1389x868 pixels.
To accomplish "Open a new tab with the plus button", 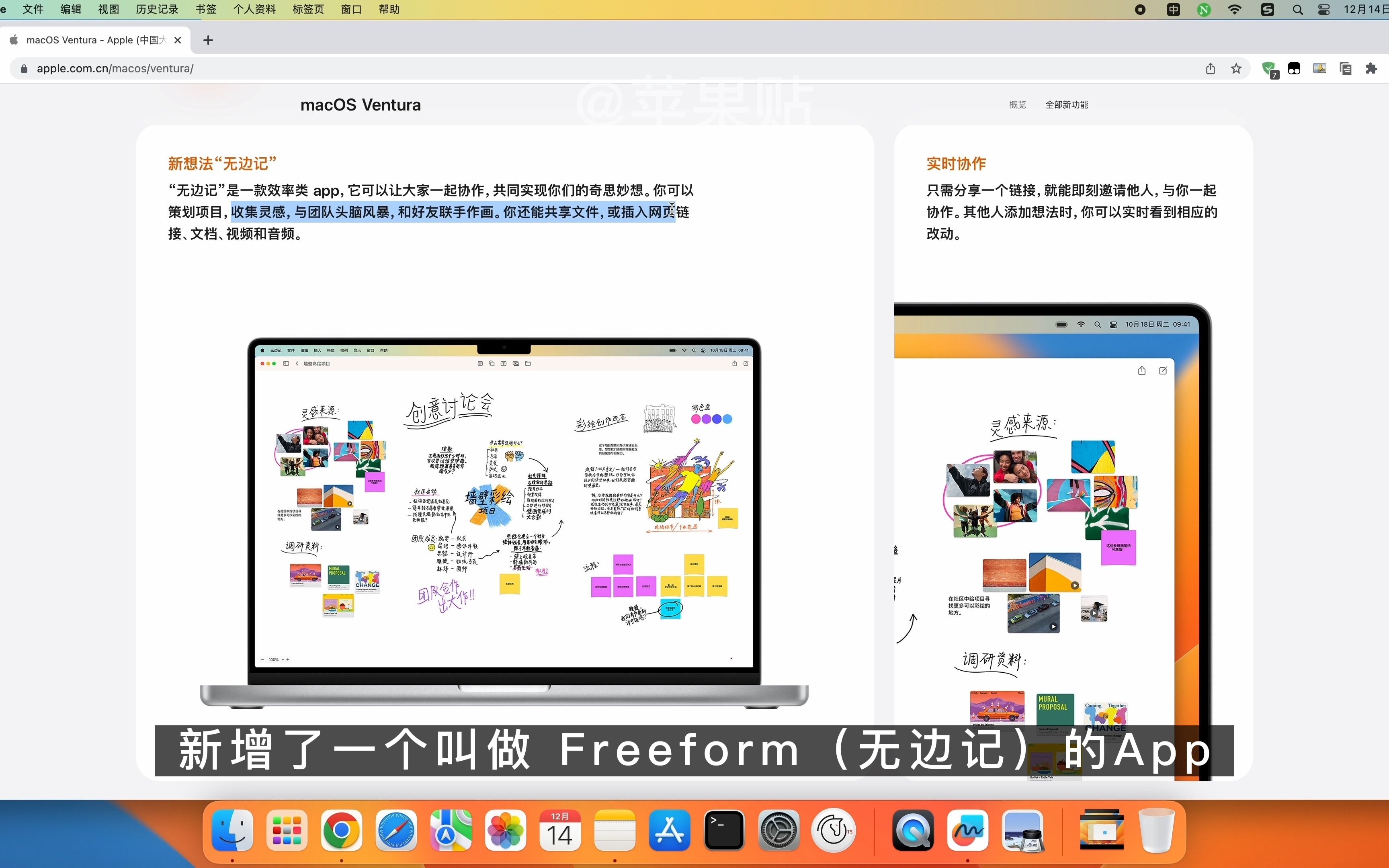I will [208, 40].
